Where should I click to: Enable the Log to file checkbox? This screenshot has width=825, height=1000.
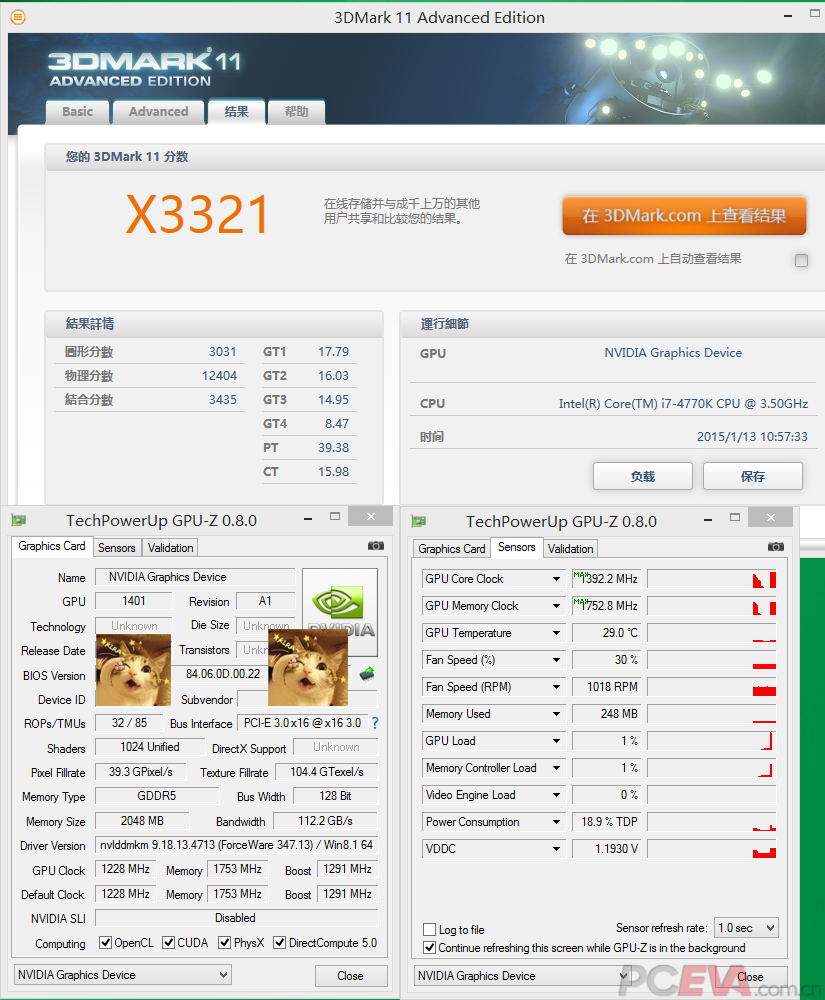coord(430,928)
